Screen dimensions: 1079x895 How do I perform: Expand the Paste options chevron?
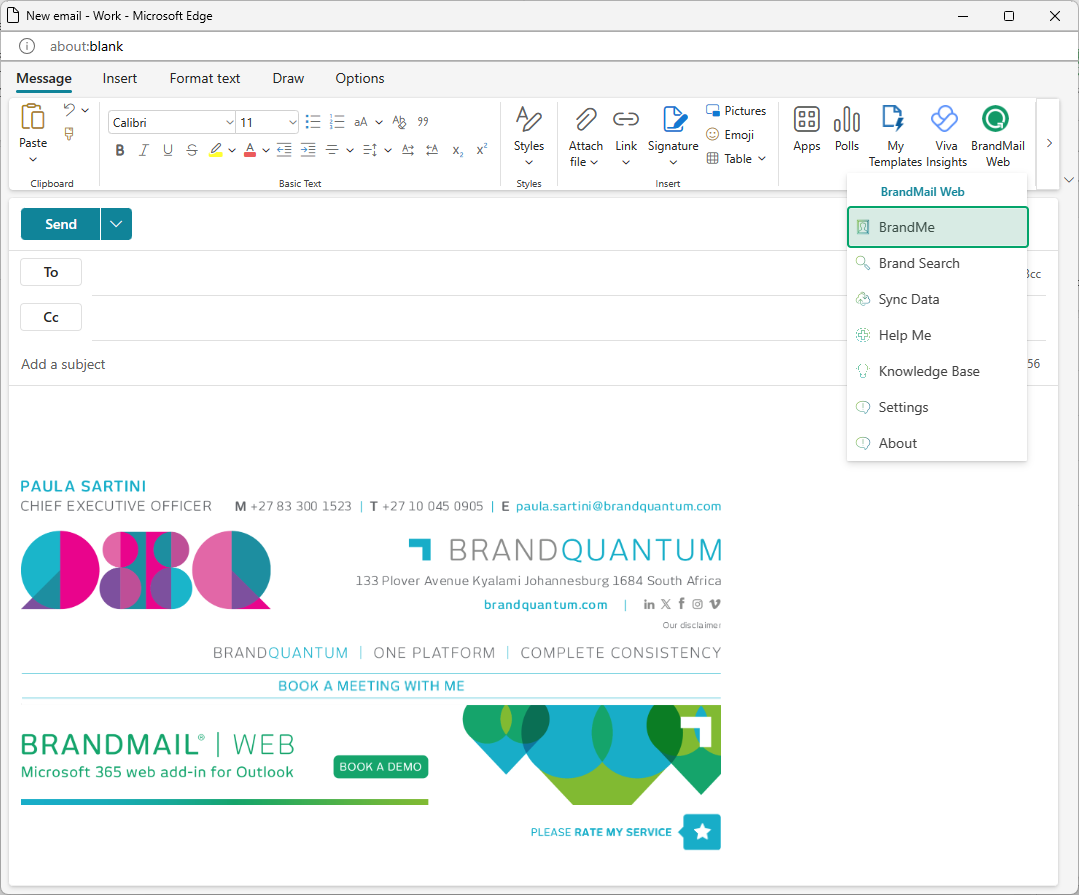click(x=32, y=160)
